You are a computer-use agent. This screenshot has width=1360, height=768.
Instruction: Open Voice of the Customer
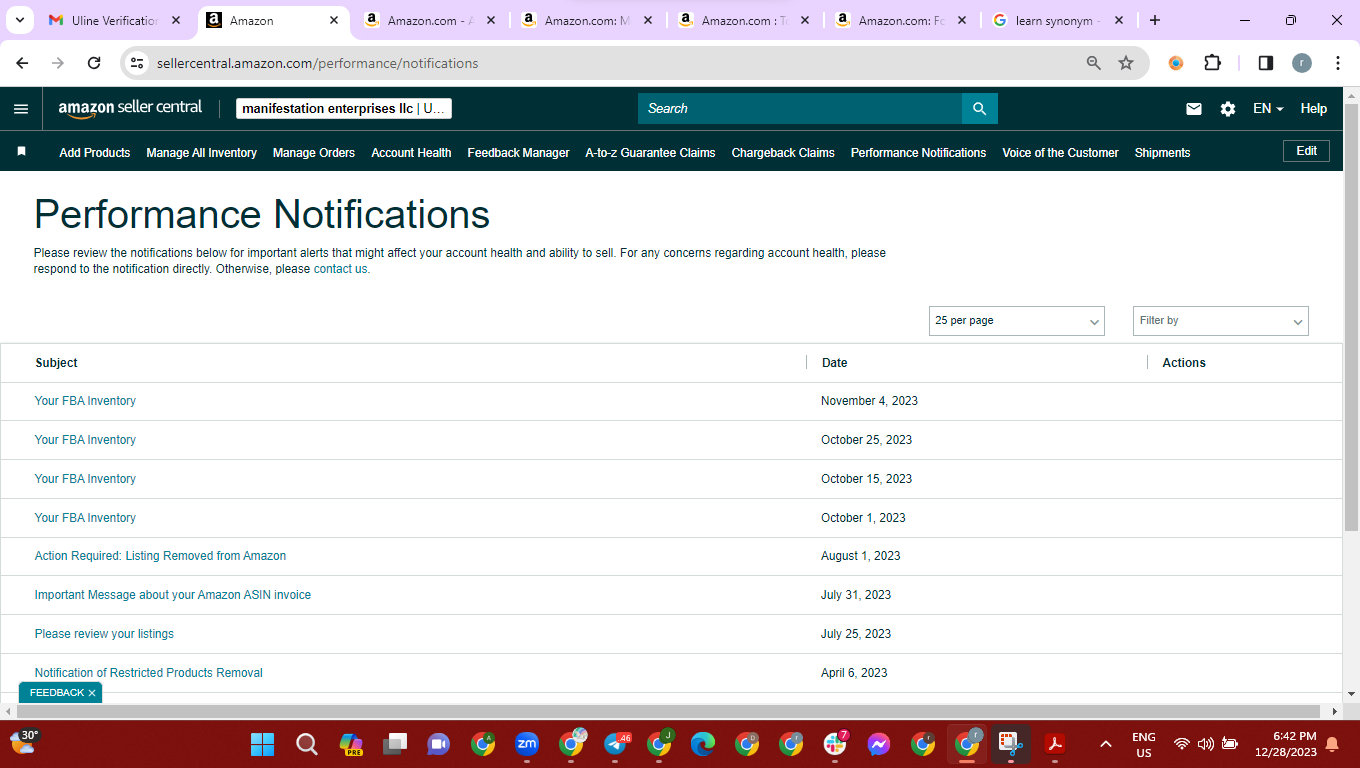[x=1060, y=153]
